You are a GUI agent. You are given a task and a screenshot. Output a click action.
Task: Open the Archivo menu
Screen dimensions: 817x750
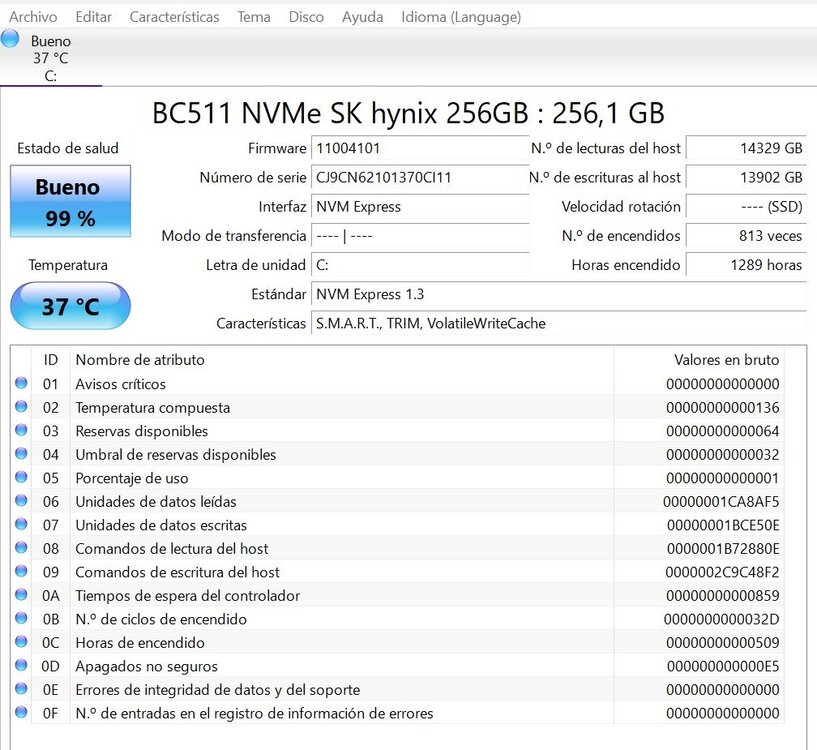pyautogui.click(x=33, y=17)
